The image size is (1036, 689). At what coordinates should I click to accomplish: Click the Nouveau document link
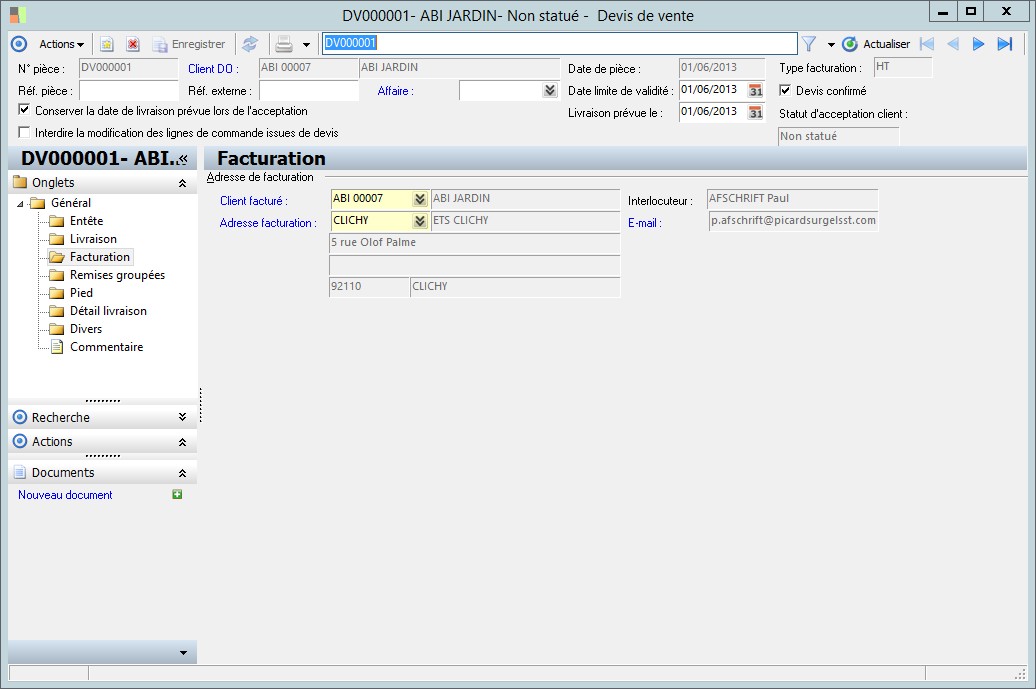tap(65, 495)
